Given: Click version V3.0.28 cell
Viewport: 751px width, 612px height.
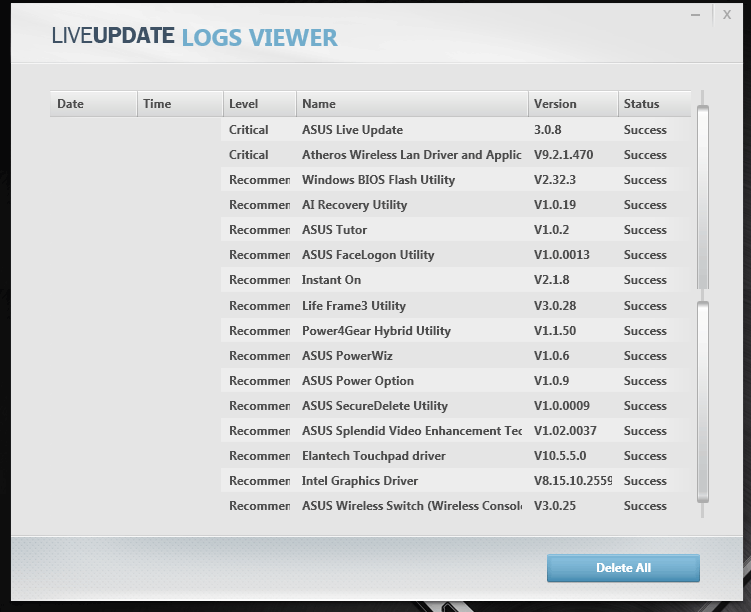Looking at the screenshot, I should [x=555, y=306].
